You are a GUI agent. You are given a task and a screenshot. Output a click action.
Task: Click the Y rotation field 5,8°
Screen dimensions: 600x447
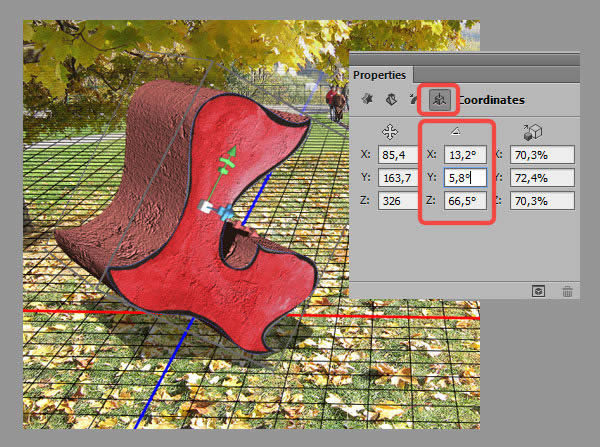coord(465,178)
